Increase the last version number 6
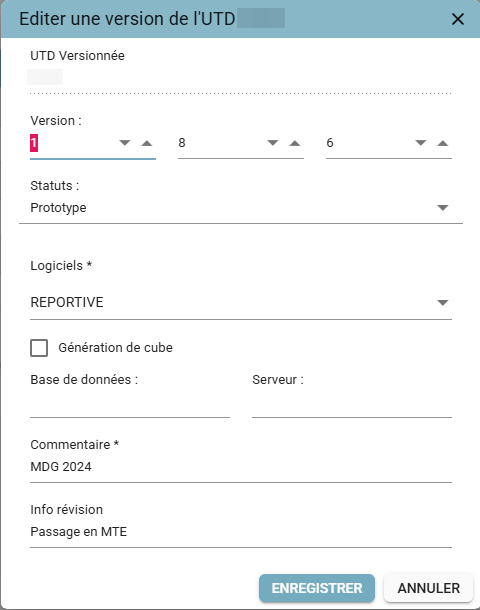Viewport: 480px width, 610px height. click(443, 143)
